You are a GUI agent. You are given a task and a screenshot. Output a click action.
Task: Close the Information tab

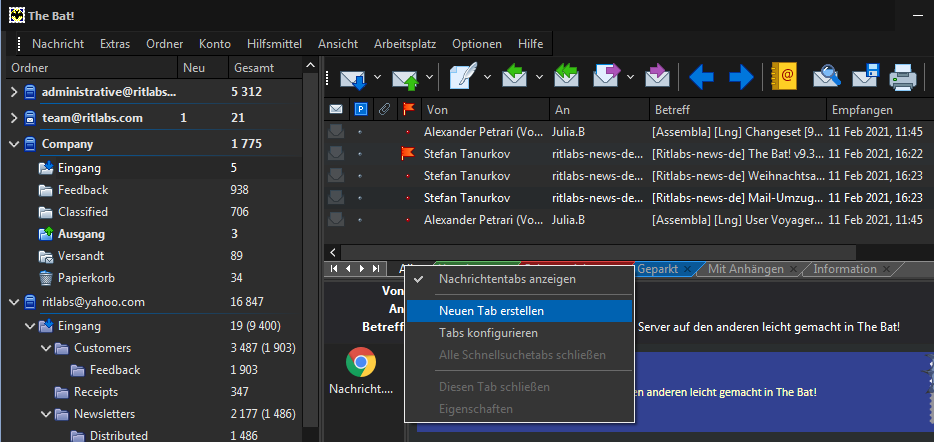(x=886, y=269)
